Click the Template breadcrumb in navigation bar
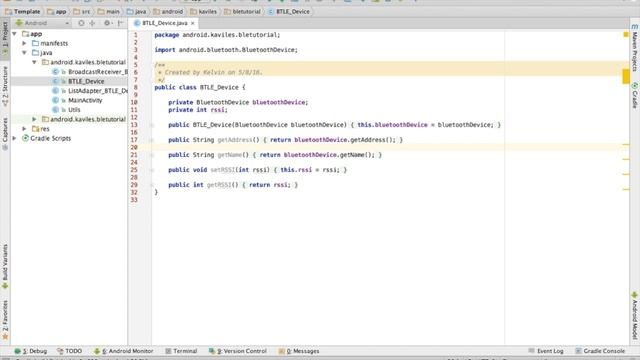This screenshot has height=360, width=640. [x=22, y=11]
